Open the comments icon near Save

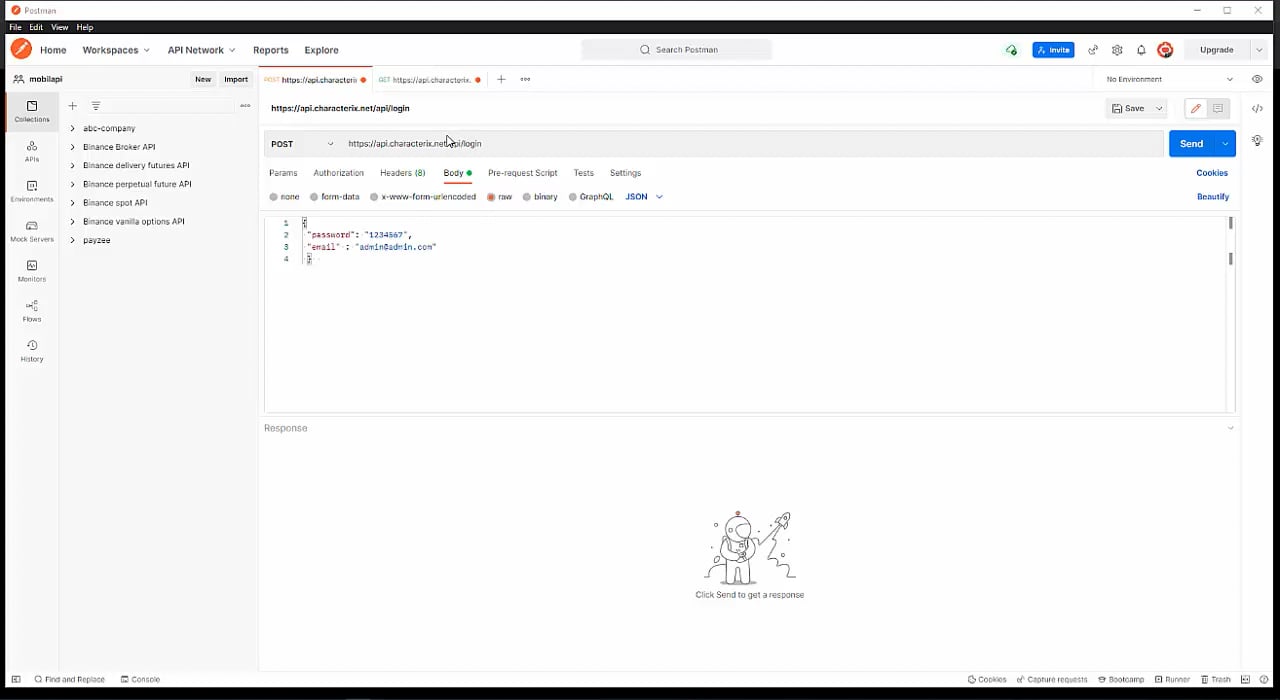click(x=1217, y=108)
